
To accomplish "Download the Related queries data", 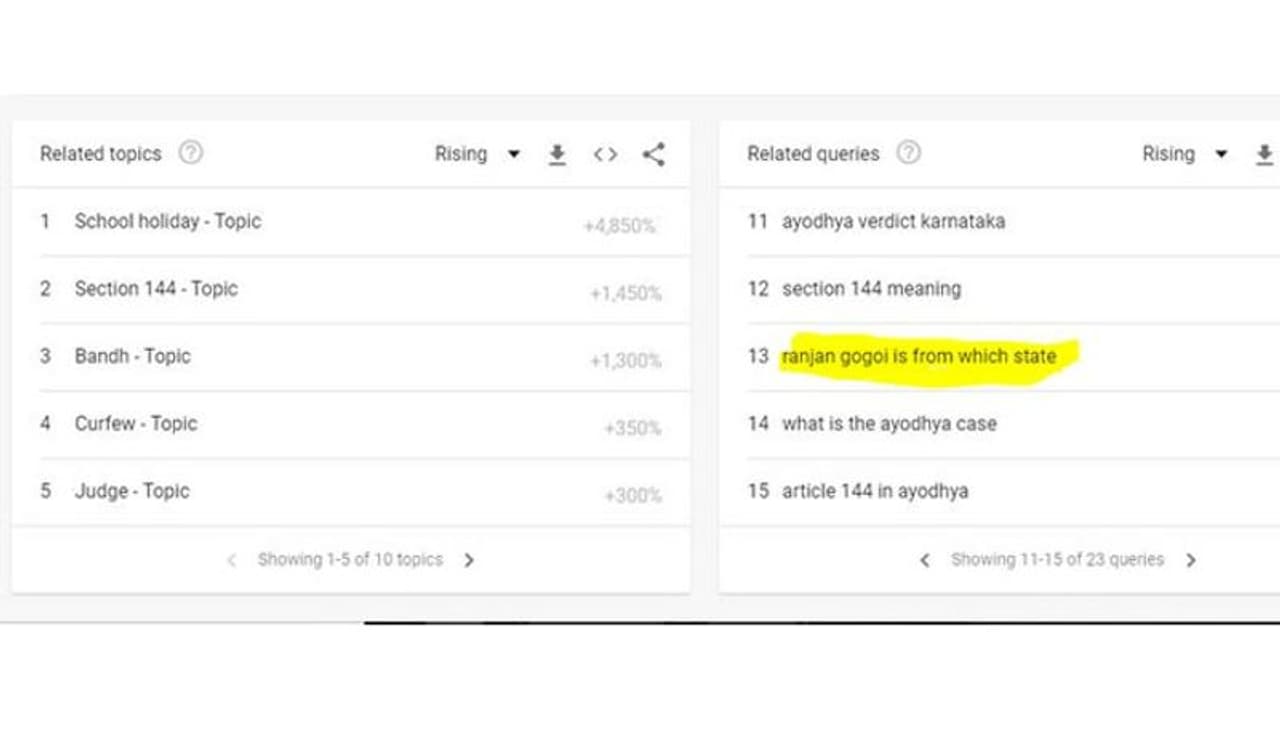I will click(x=1264, y=154).
